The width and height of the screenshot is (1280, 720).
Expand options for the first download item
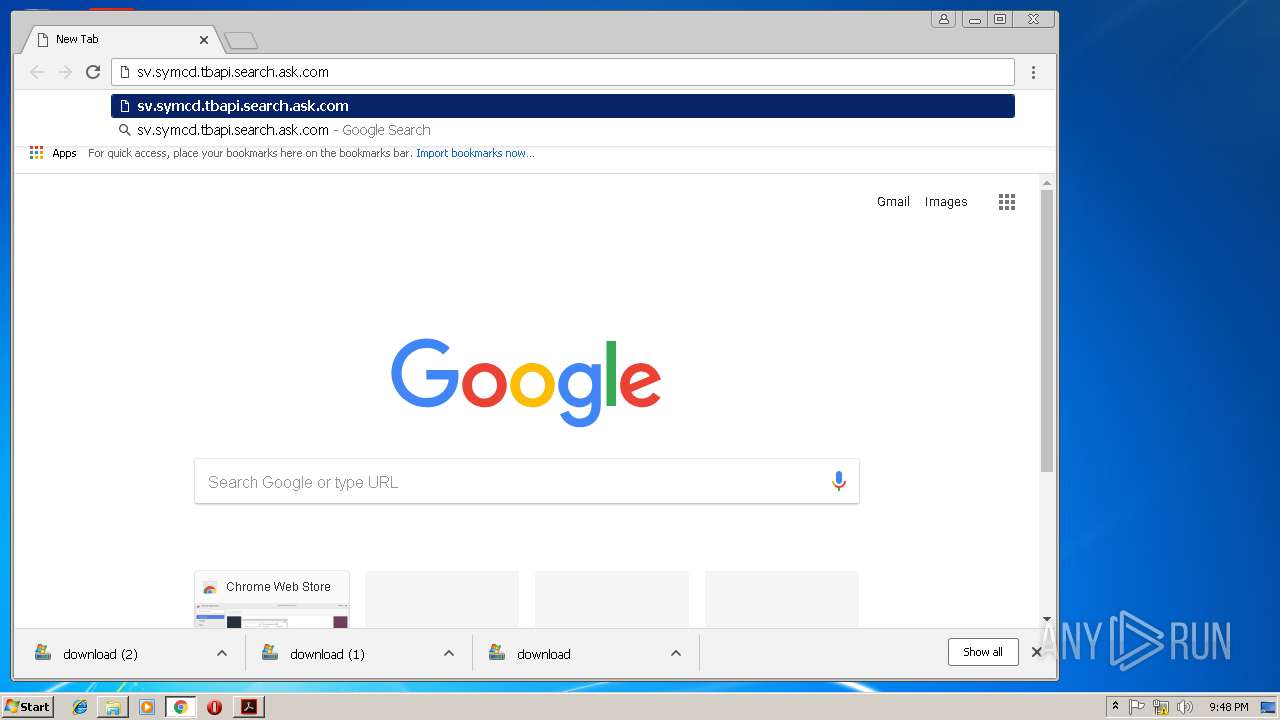click(x=676, y=654)
